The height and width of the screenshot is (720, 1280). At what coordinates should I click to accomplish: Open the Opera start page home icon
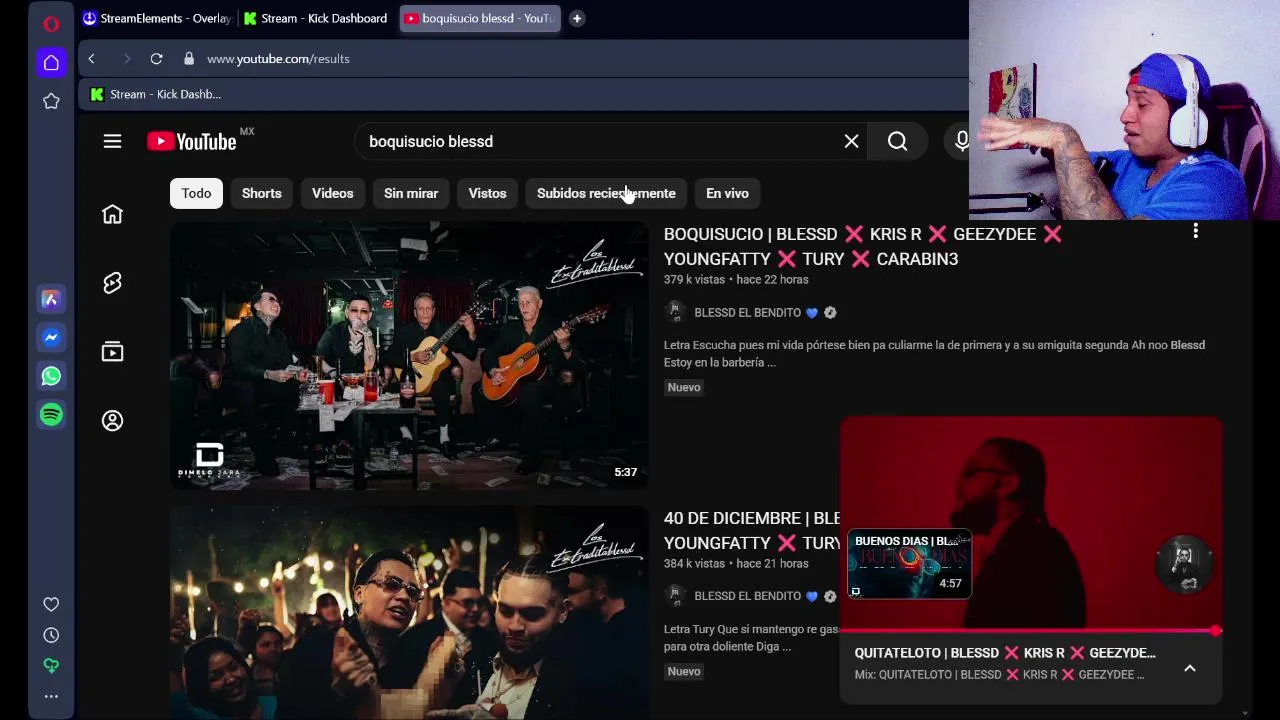click(x=51, y=62)
